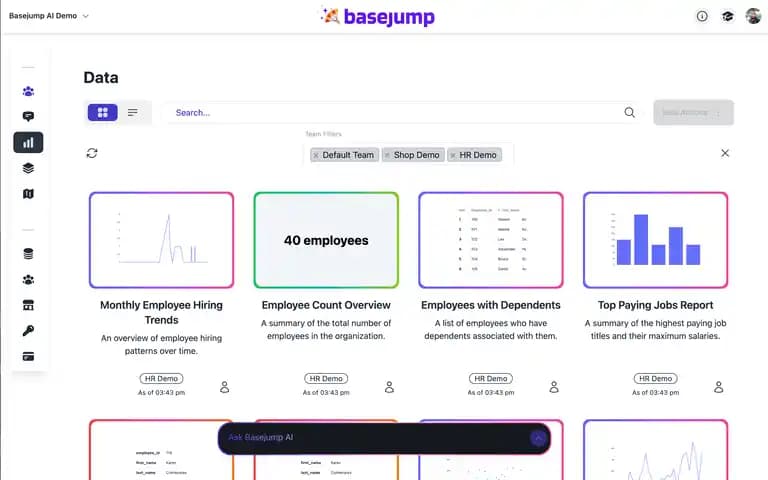The image size is (768, 480).
Task: Select the bar chart Data sidebar icon
Action: [x=28, y=143]
